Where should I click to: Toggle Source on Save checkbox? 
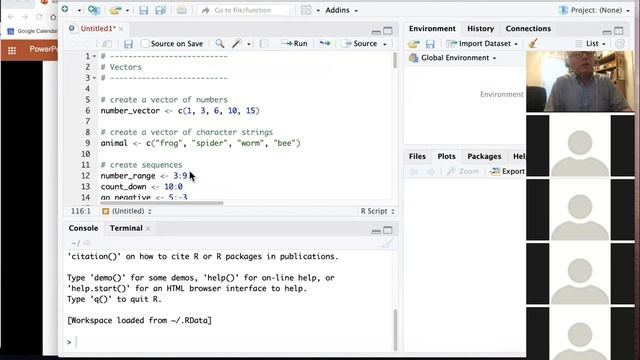[145, 44]
